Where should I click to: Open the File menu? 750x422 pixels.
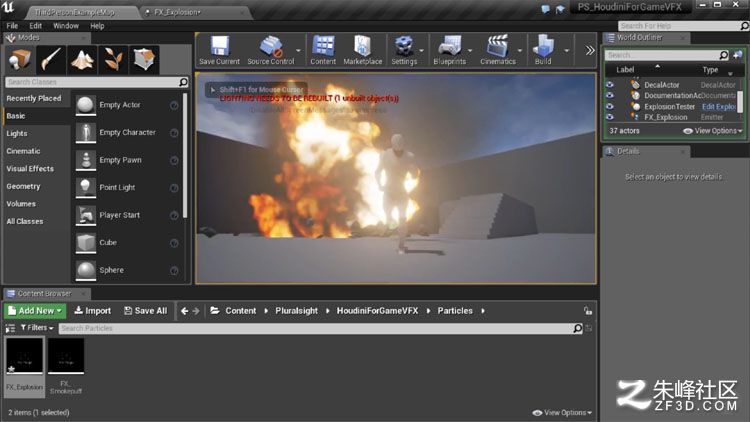coord(12,26)
